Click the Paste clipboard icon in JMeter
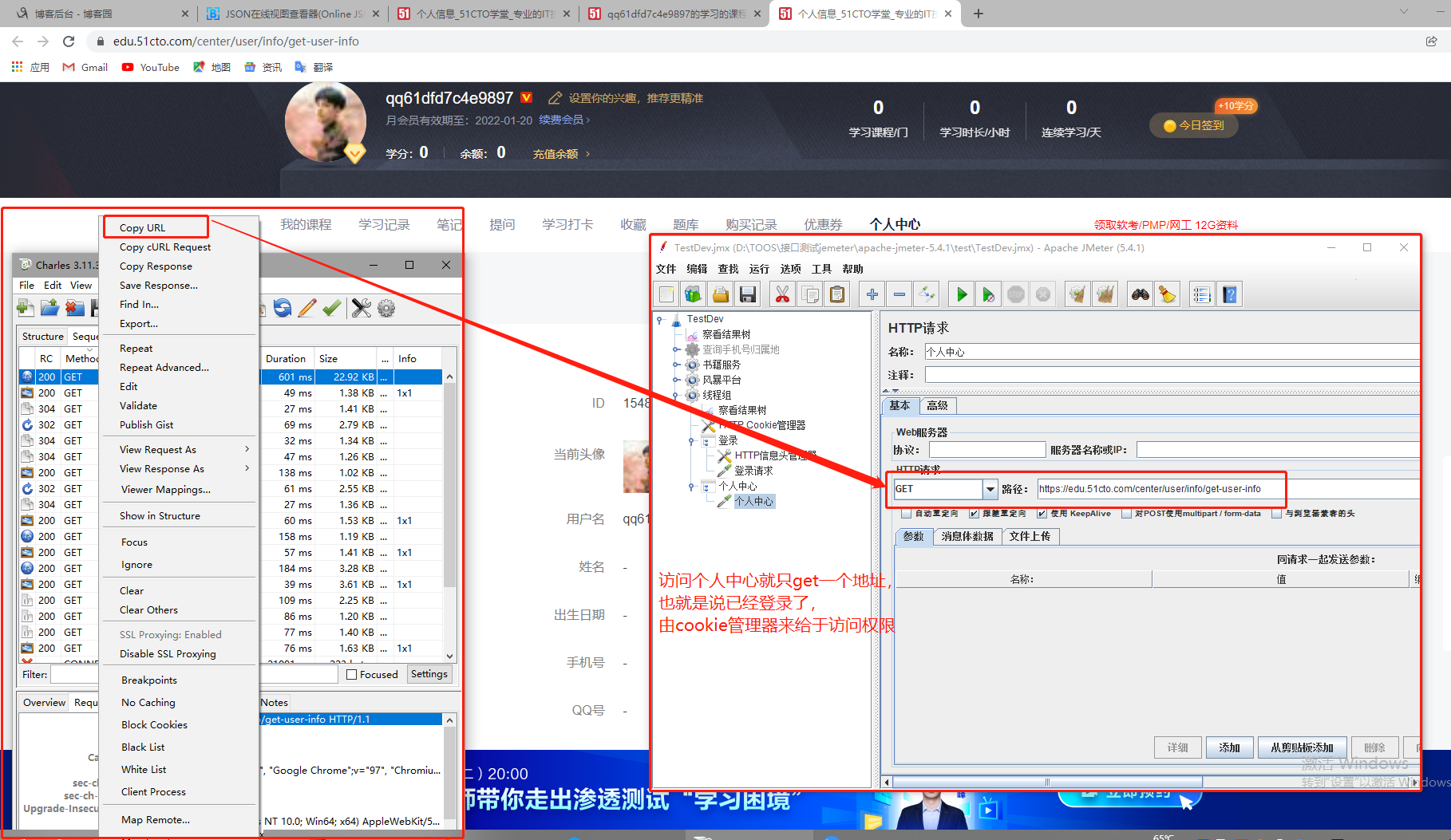This screenshot has width=1451, height=840. click(837, 295)
